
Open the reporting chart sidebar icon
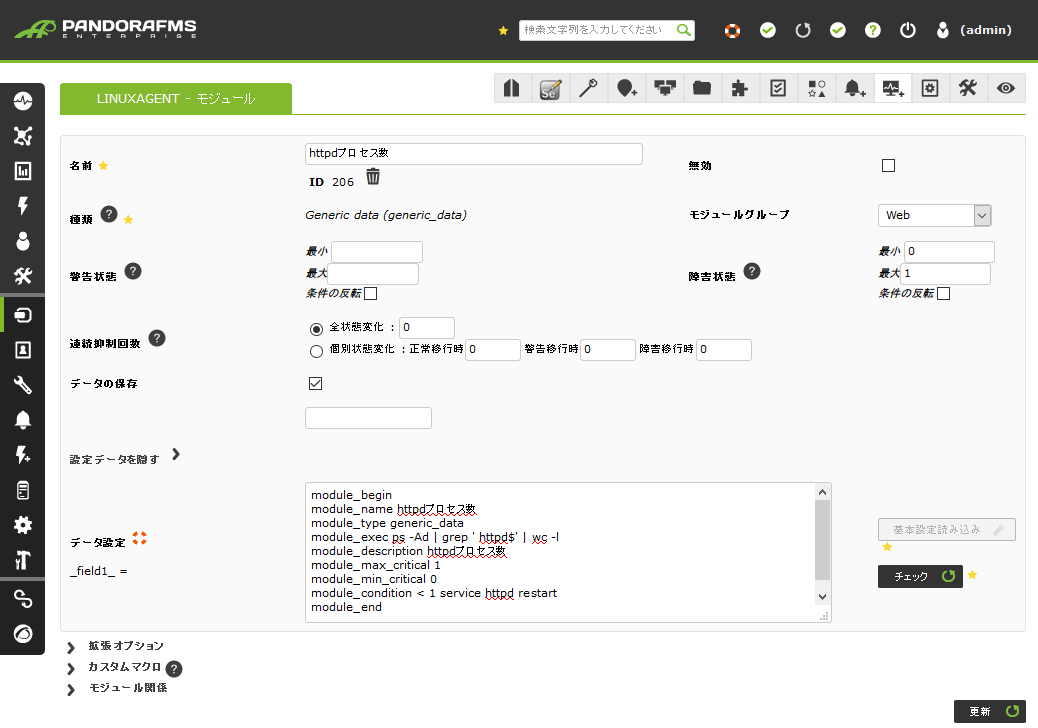pos(23,171)
